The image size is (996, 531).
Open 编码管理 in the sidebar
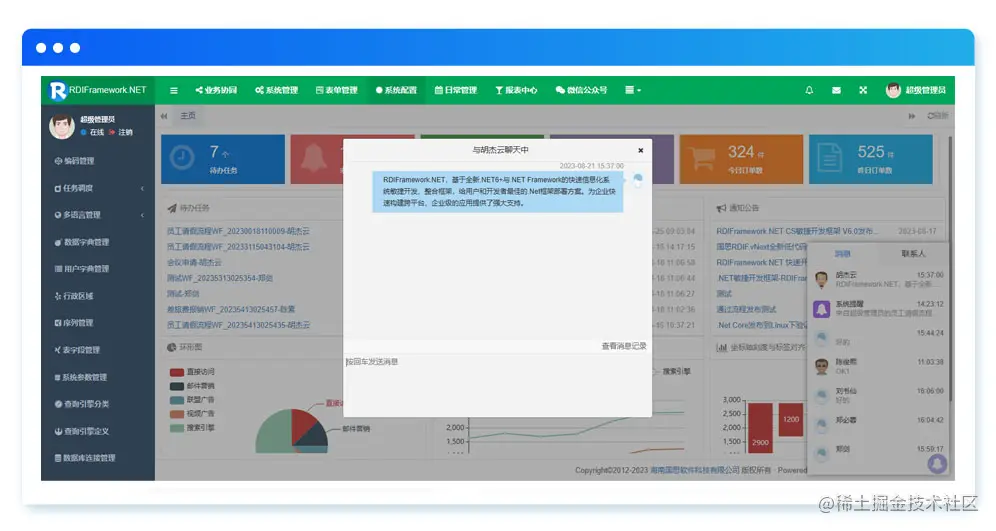pos(74,161)
